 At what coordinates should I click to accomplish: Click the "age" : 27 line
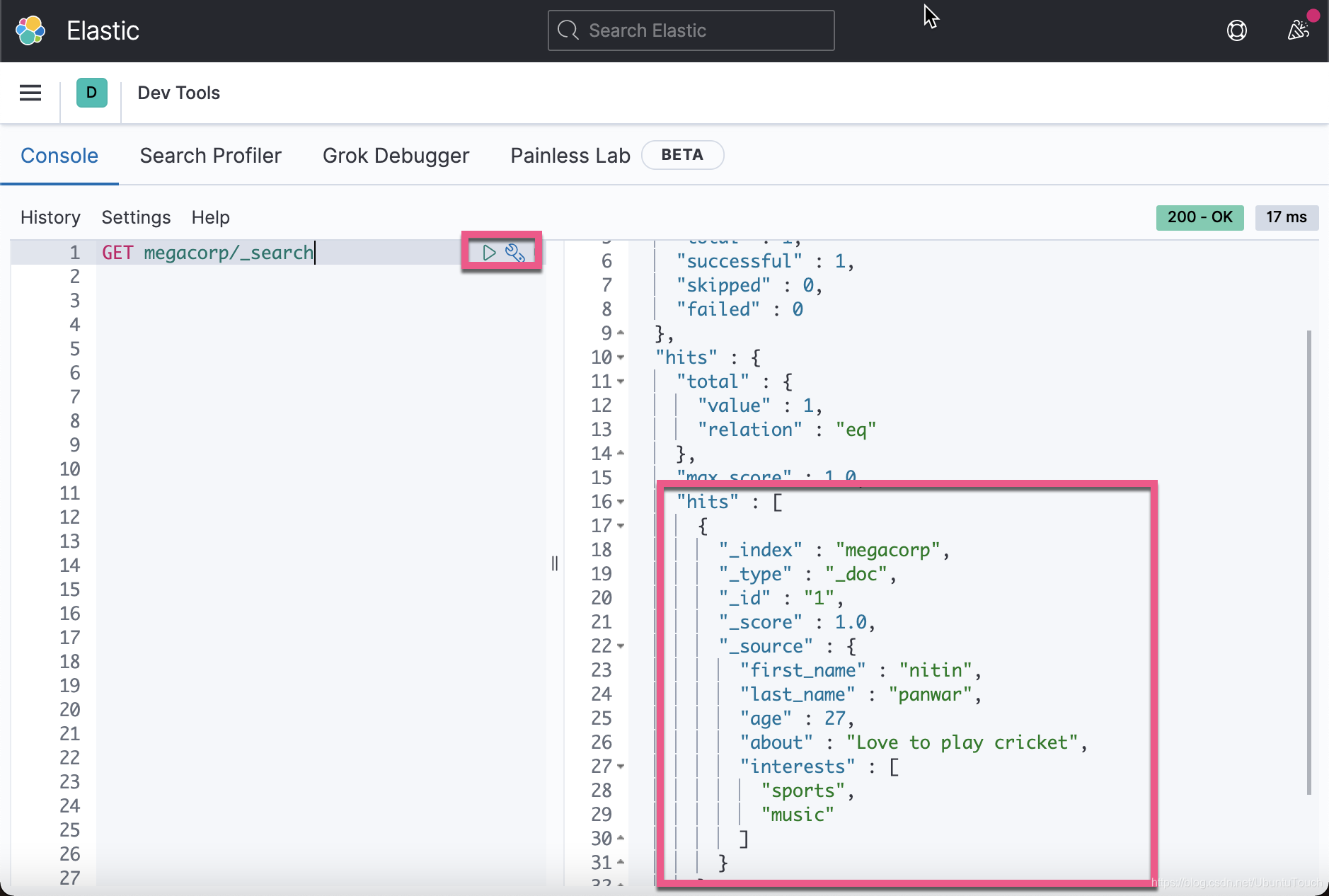(x=797, y=718)
